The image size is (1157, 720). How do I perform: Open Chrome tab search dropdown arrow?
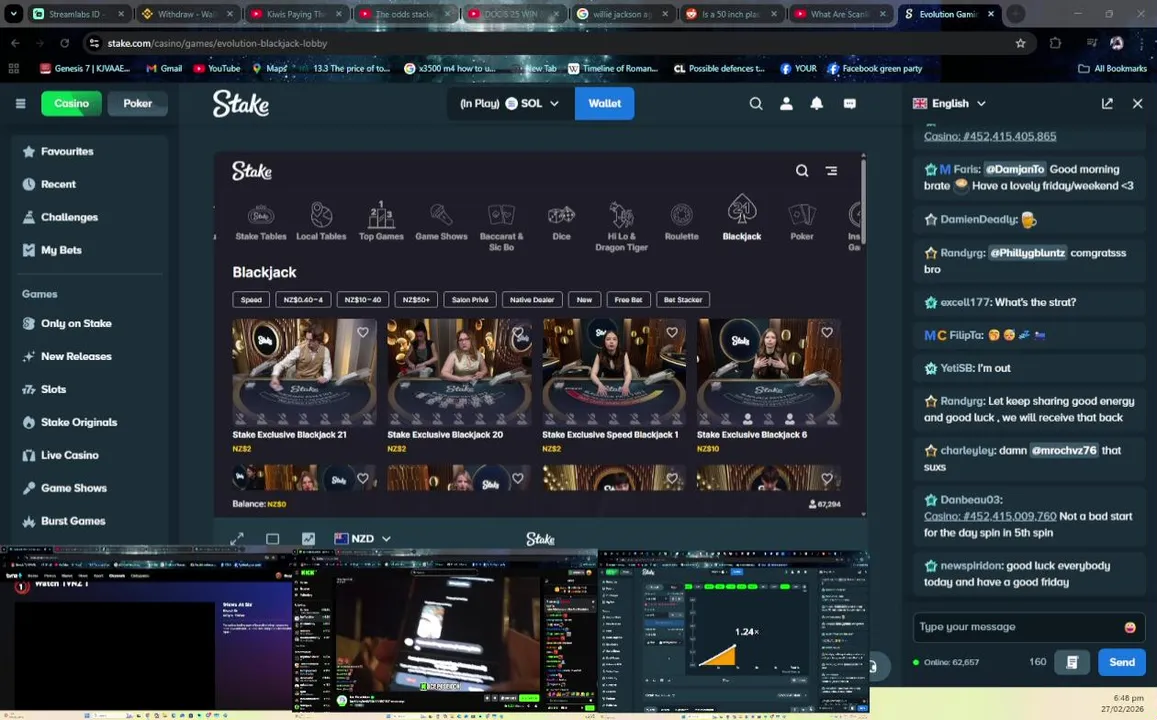(x=13, y=14)
